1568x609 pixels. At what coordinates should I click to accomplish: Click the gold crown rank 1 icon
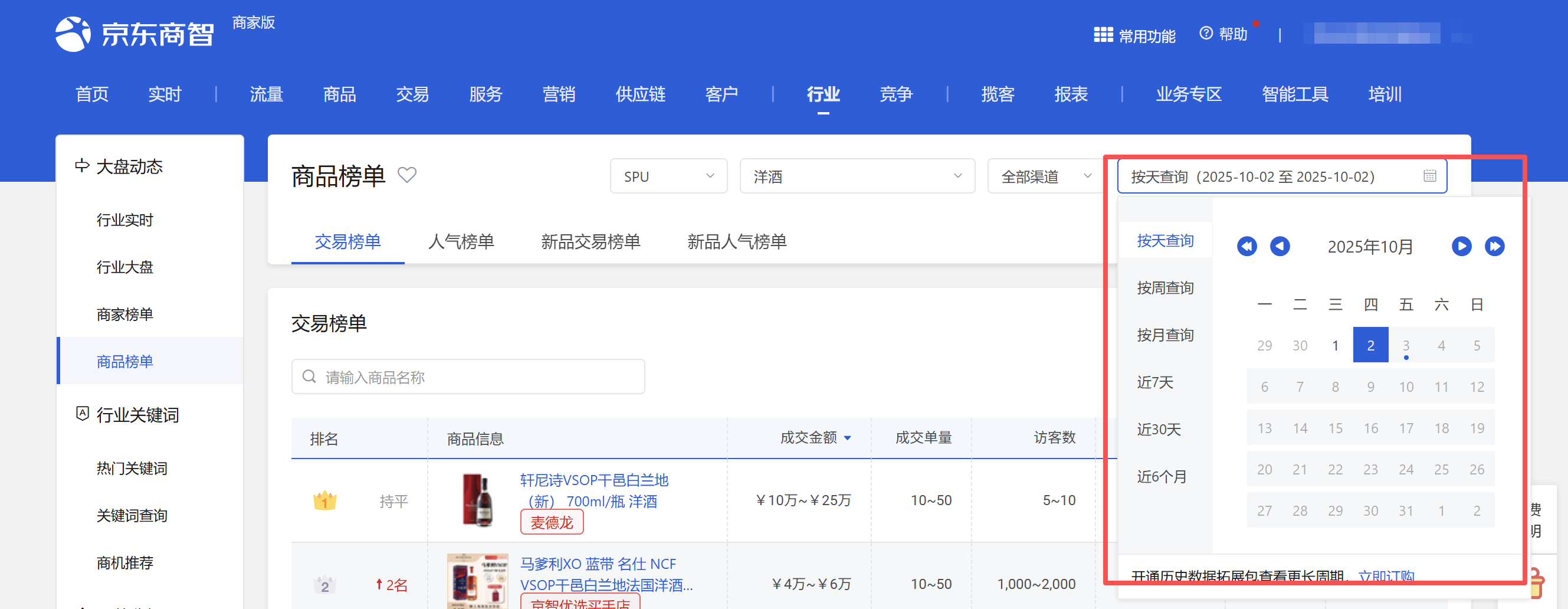[x=324, y=500]
